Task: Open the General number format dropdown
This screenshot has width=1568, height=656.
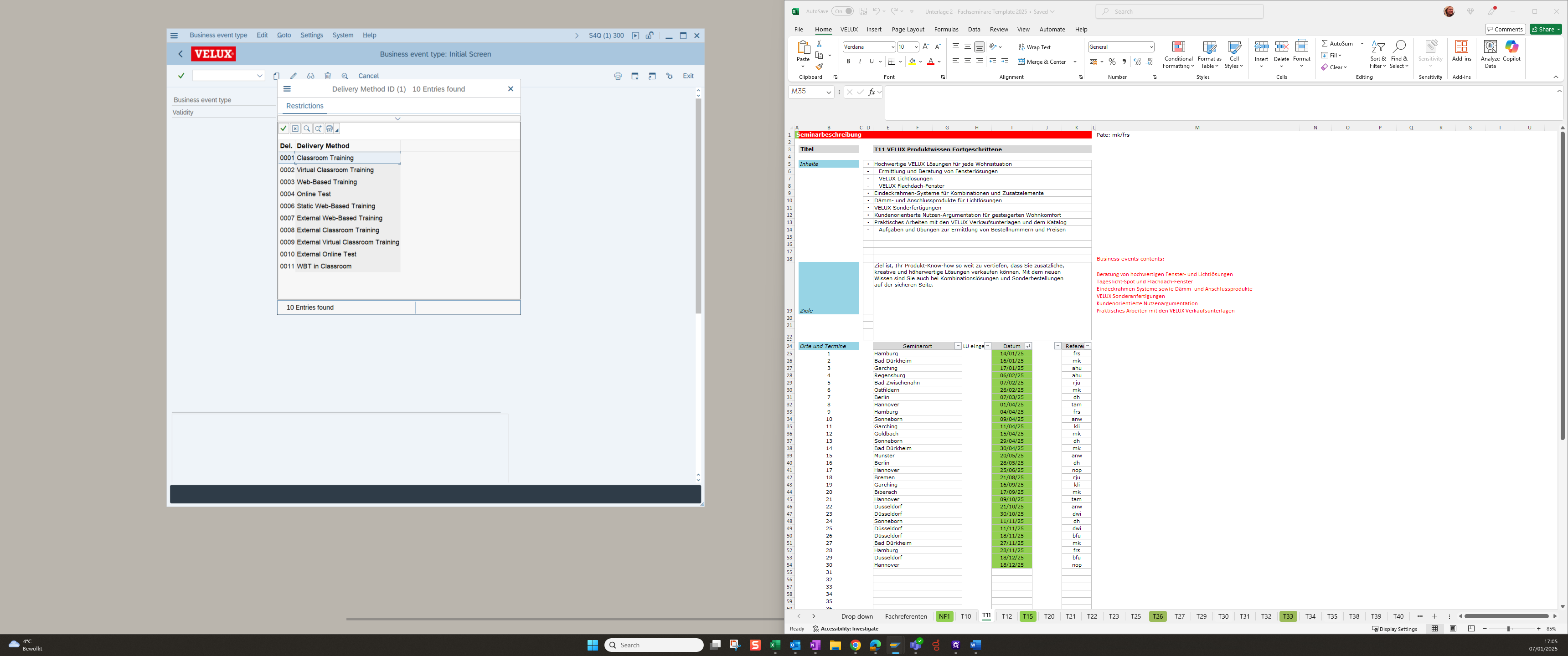Action: point(1151,47)
